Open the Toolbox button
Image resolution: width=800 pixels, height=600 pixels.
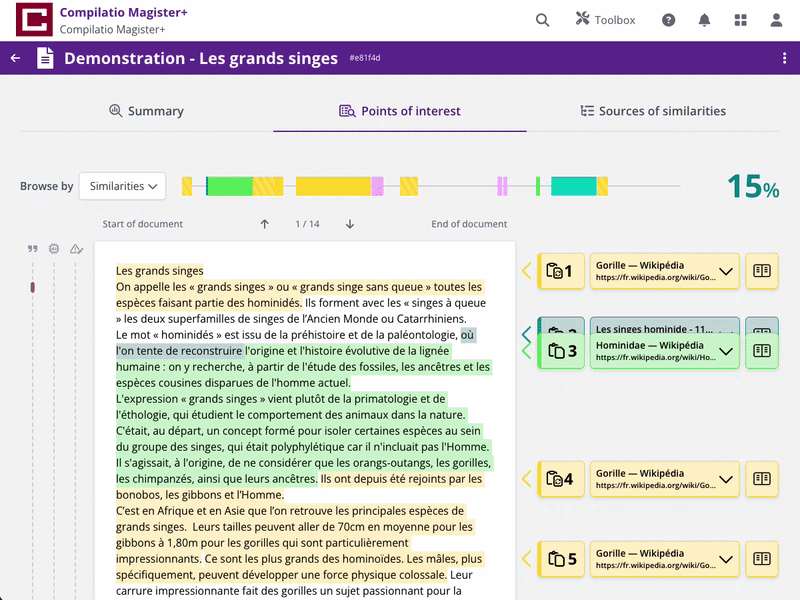pos(606,20)
